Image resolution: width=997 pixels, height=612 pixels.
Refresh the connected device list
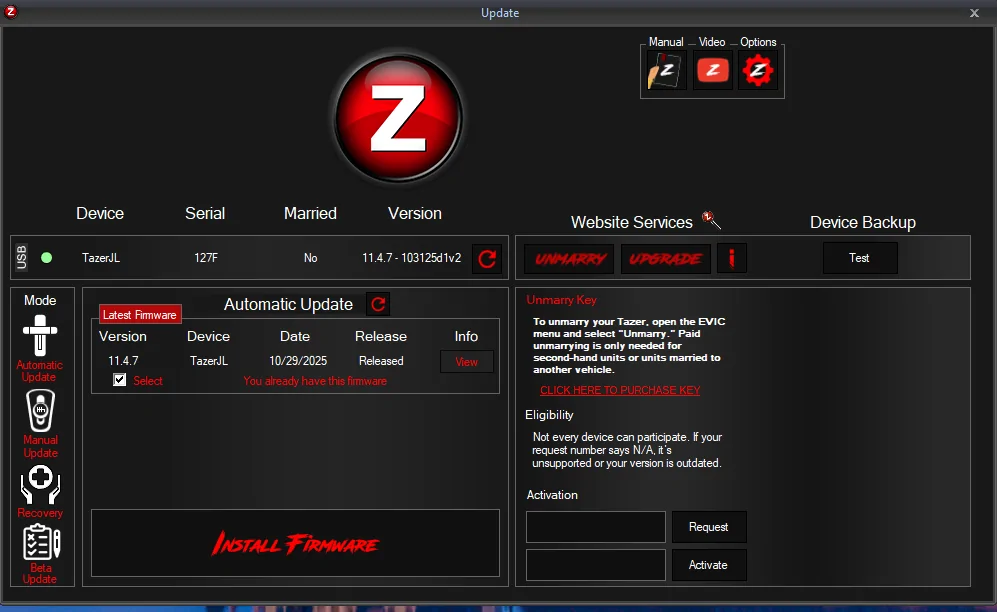click(x=487, y=258)
